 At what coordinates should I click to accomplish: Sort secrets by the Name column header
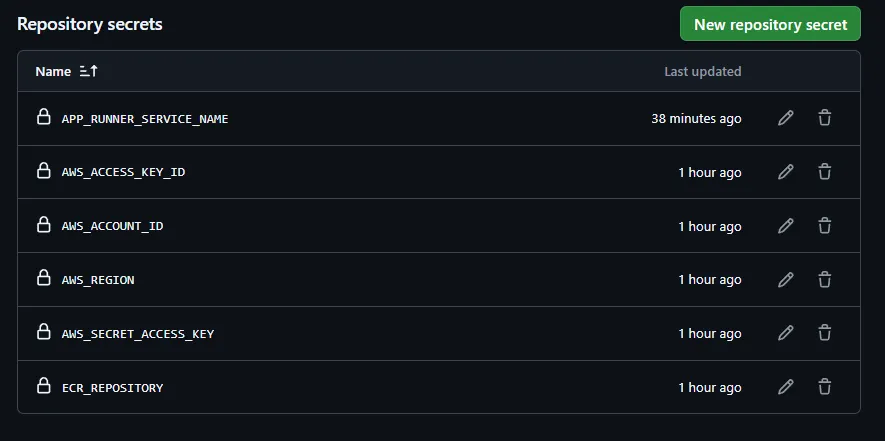point(53,72)
